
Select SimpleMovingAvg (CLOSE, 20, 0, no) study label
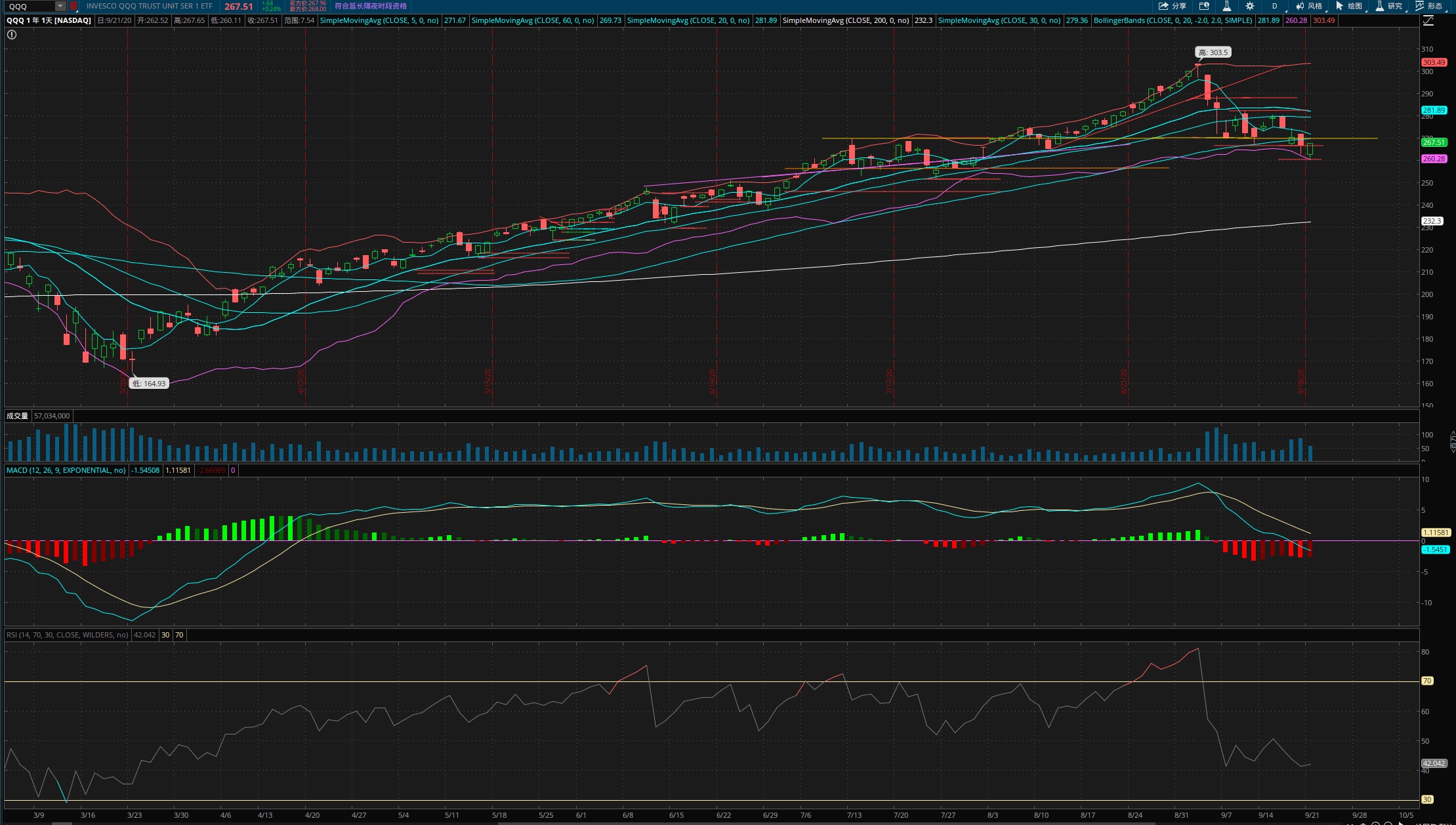coord(688,20)
